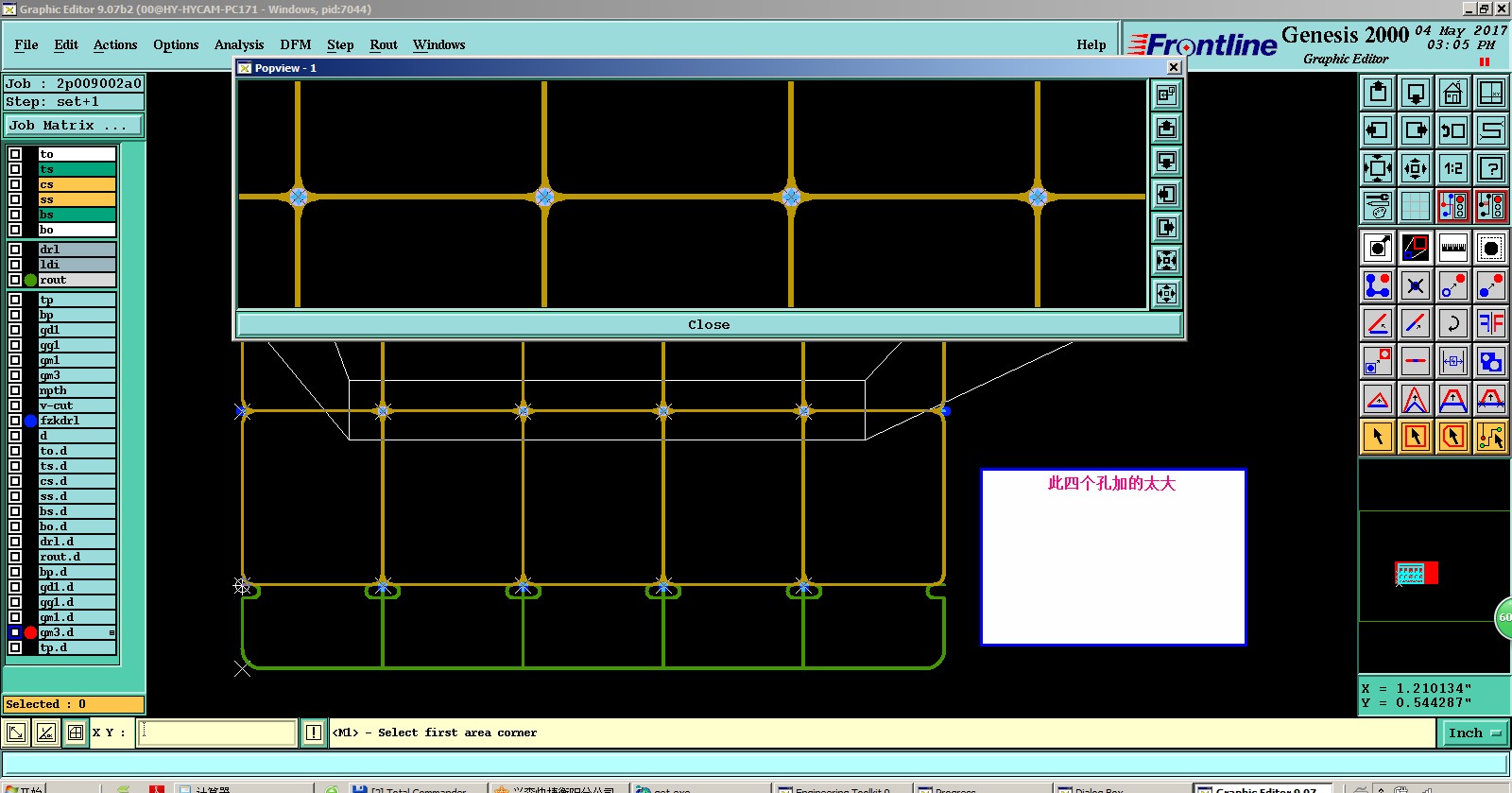The image size is (1512, 793).
Task: Open the Actions menu
Action: (115, 44)
